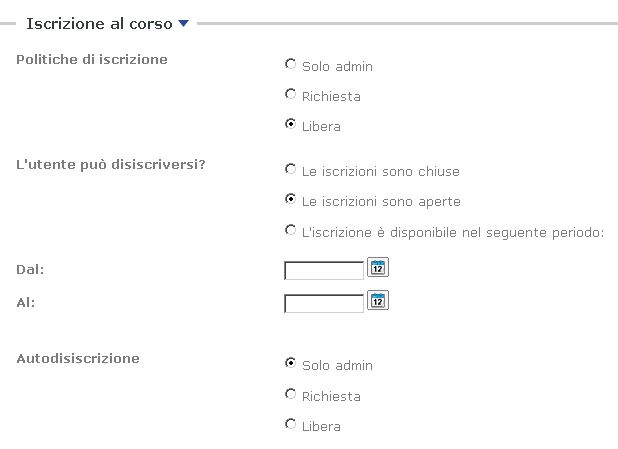Enable L'iscrizione è disponibile nel seguente periodo
The height and width of the screenshot is (449, 618).
click(291, 231)
